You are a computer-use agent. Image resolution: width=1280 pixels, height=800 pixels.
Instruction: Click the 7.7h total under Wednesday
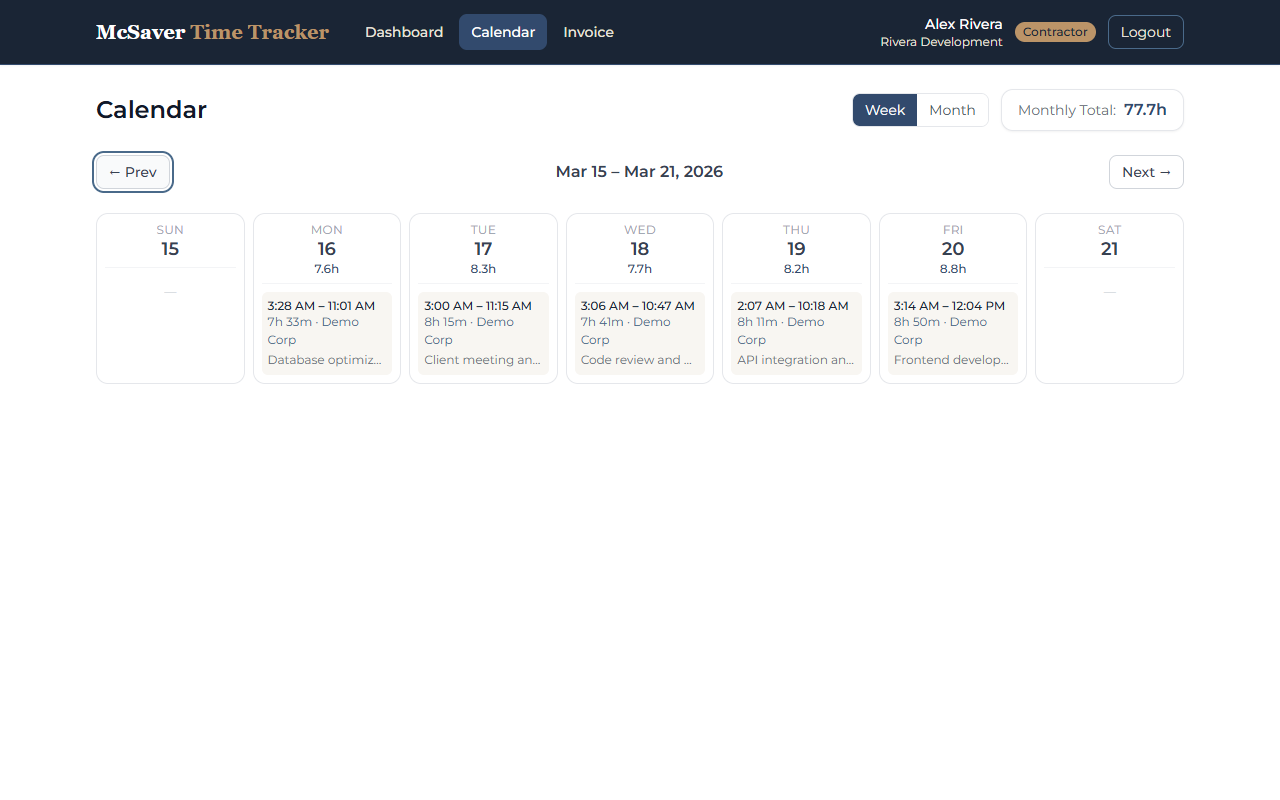[x=640, y=269]
